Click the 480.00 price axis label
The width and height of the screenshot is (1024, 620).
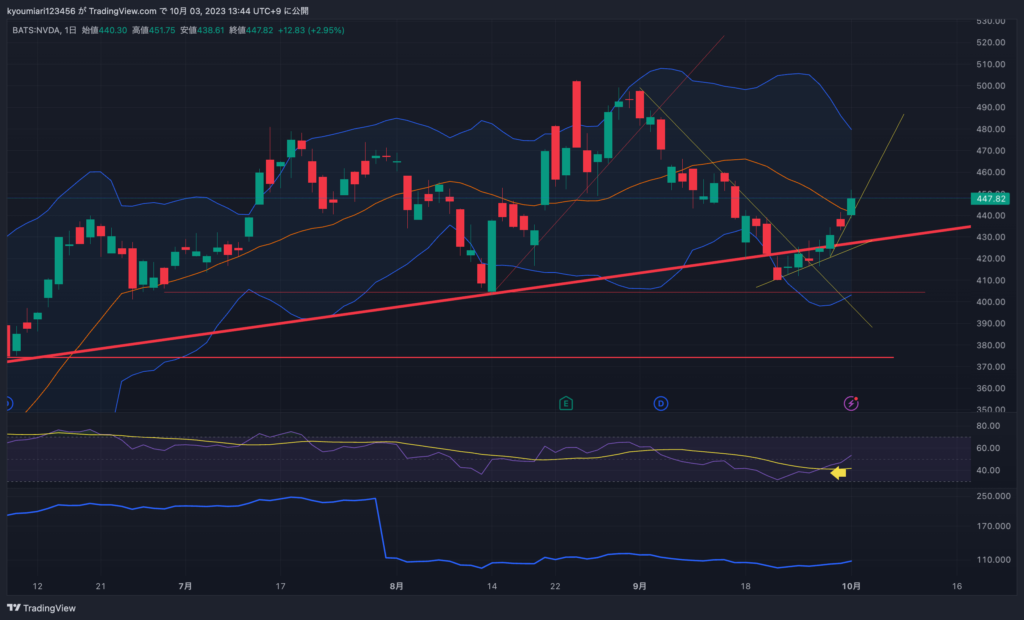991,129
